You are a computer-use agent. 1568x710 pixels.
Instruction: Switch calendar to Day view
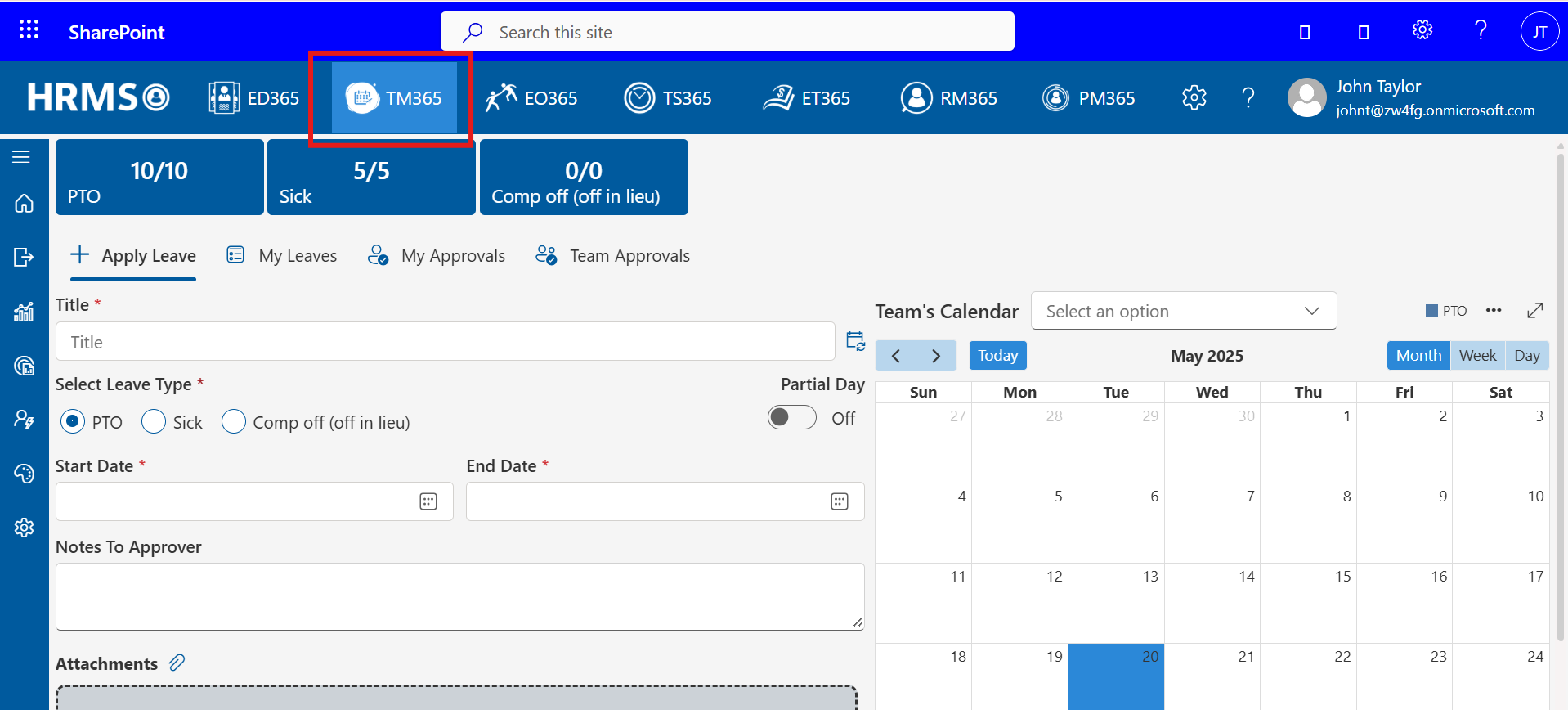[x=1527, y=356]
